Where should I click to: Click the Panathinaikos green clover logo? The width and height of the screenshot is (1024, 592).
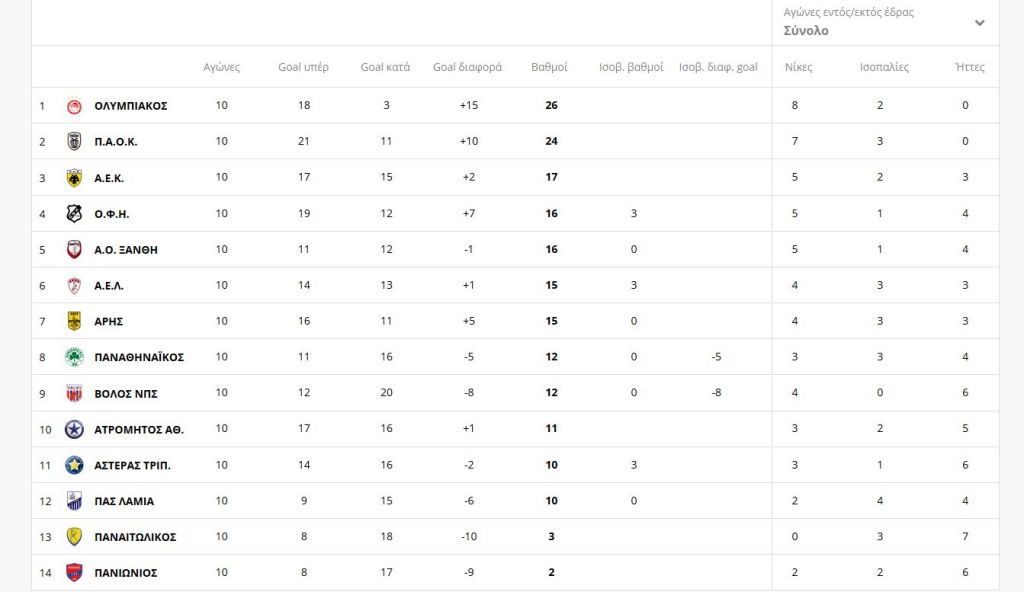tap(74, 357)
